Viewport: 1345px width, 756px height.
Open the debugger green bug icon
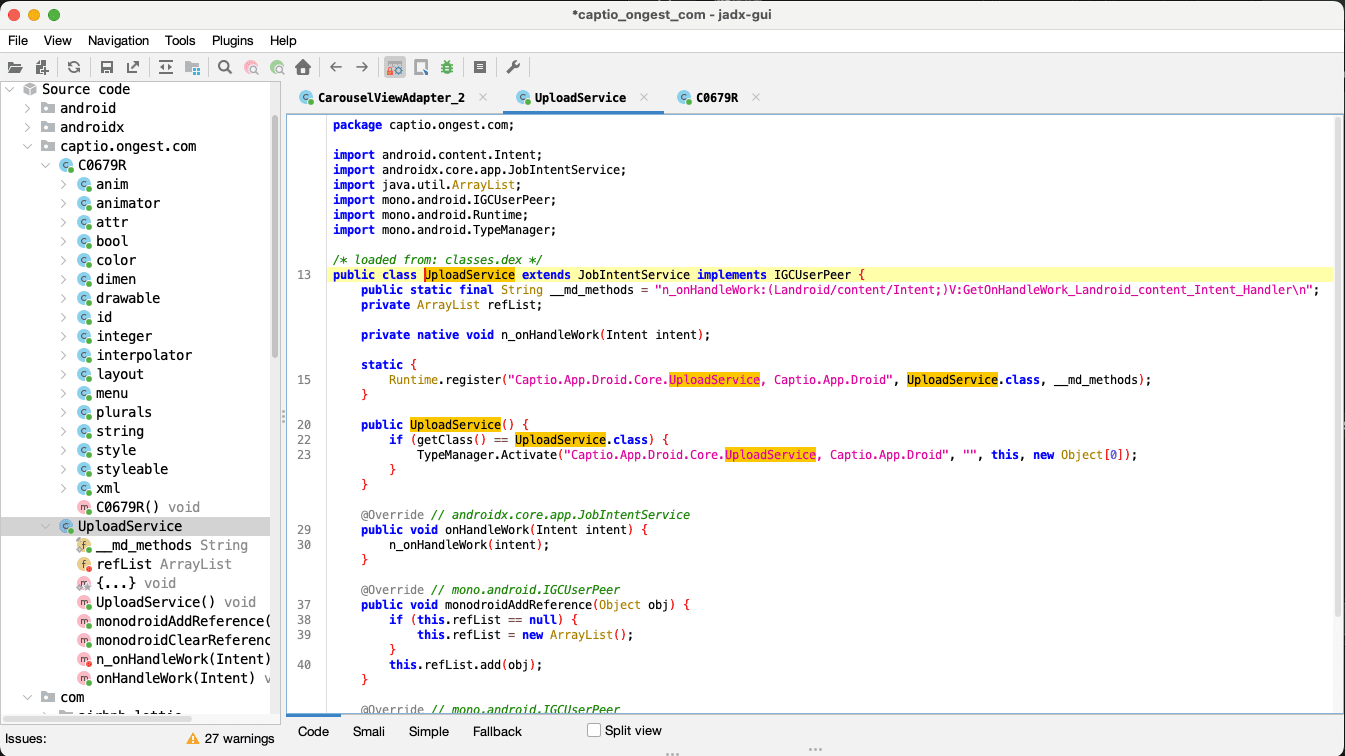(447, 67)
